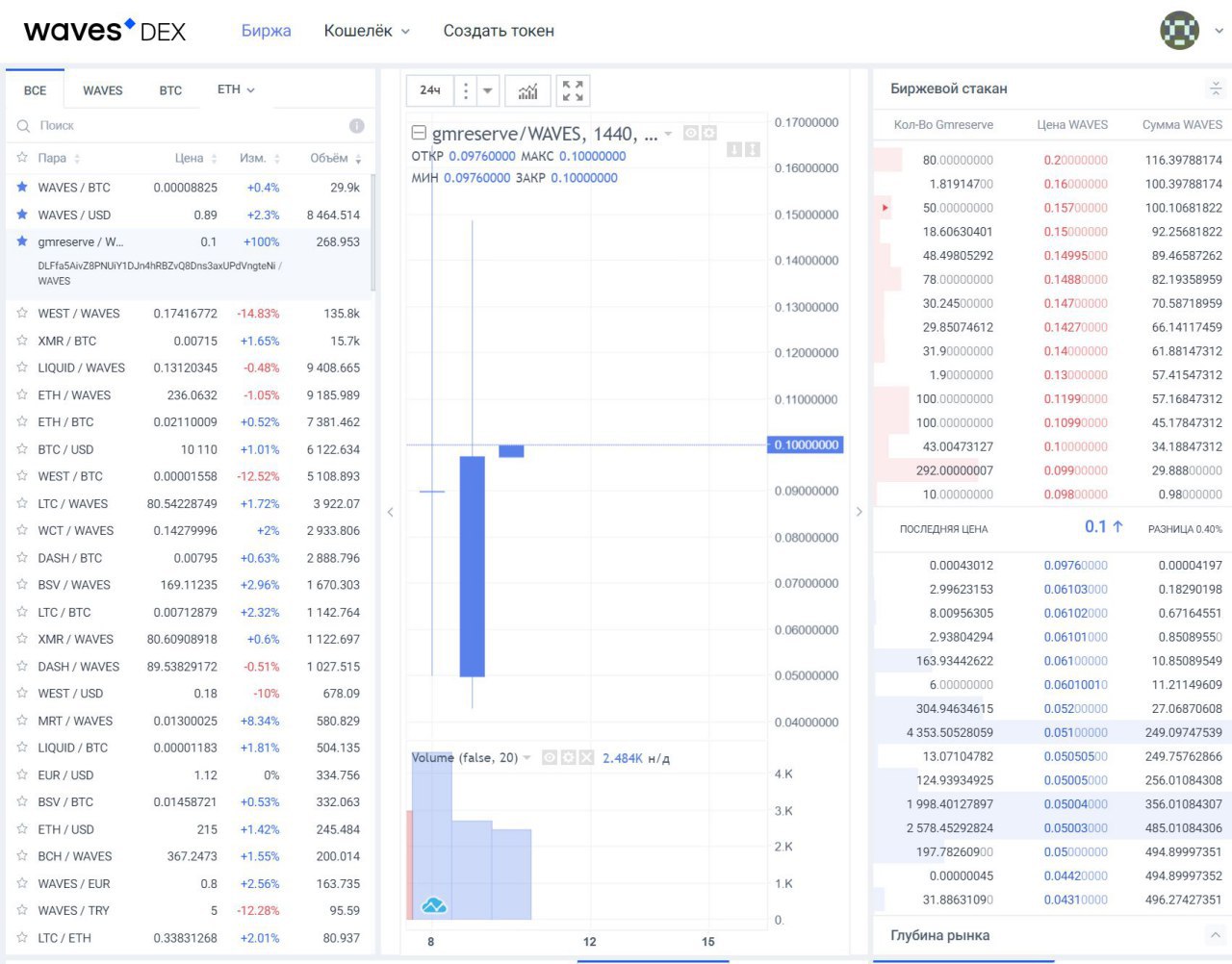Open the Volume legend dropdown arrow
Viewport: 1232px width, 964px height.
[x=526, y=758]
